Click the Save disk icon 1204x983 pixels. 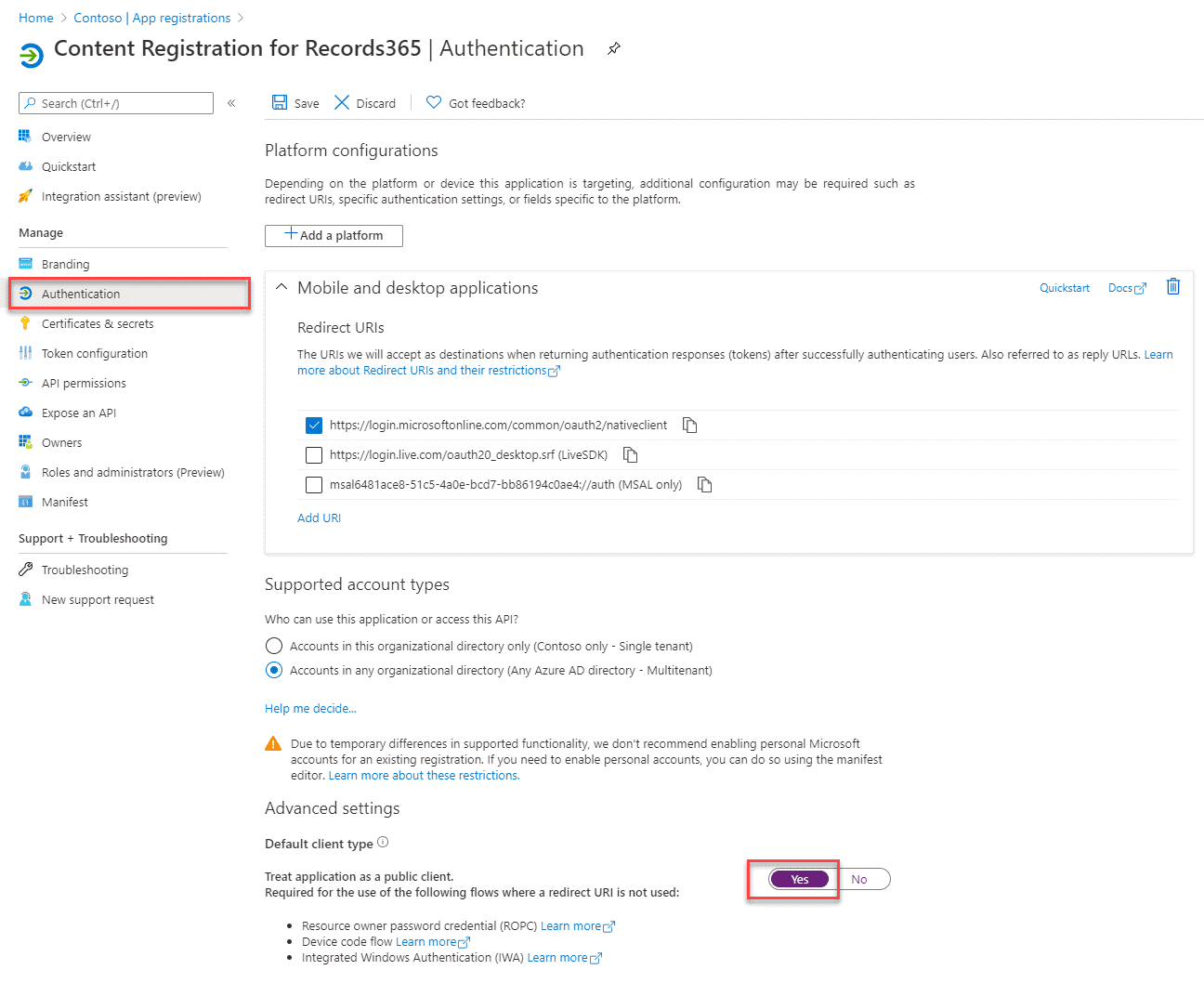tap(280, 102)
